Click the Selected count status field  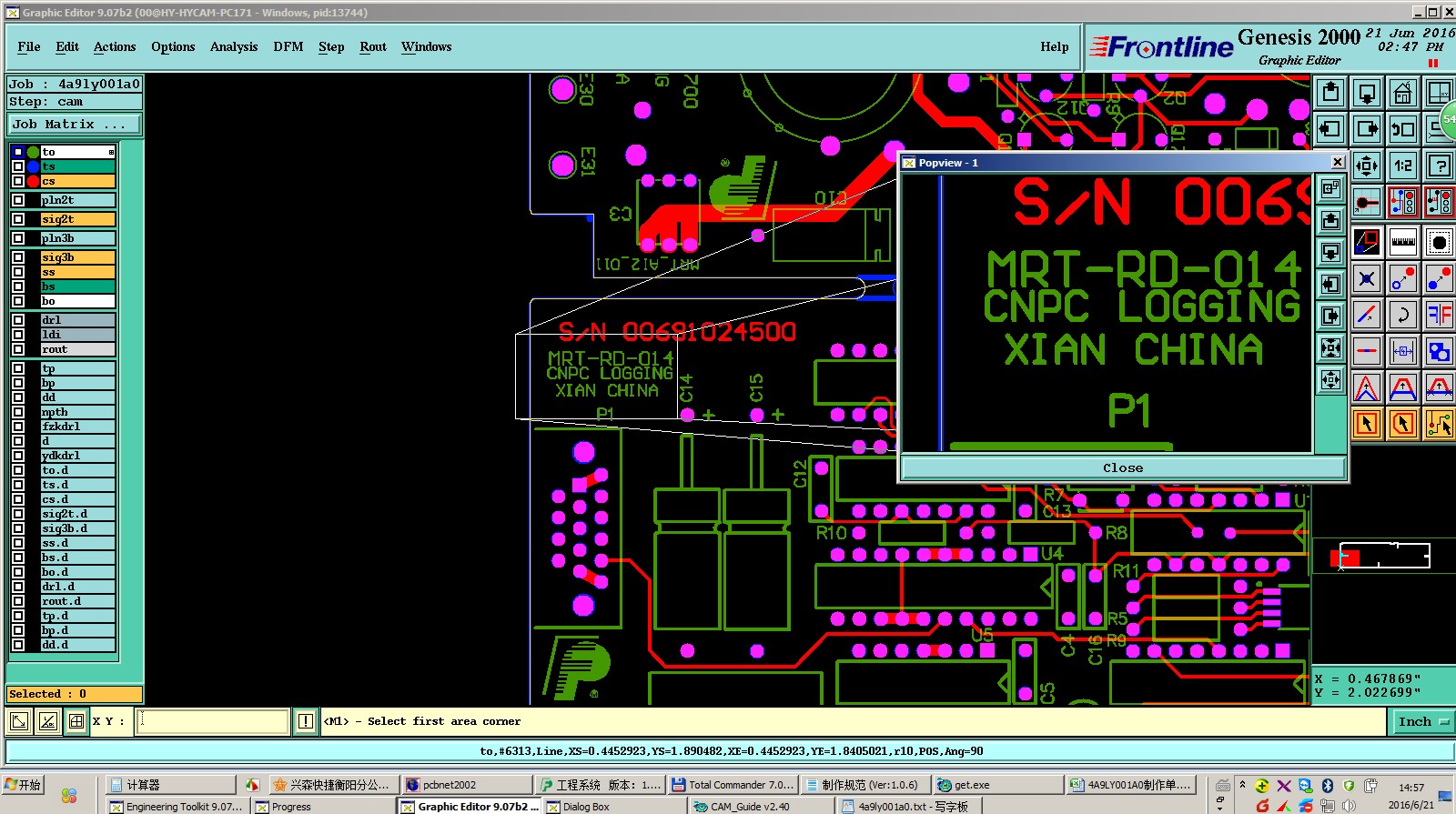(75, 694)
